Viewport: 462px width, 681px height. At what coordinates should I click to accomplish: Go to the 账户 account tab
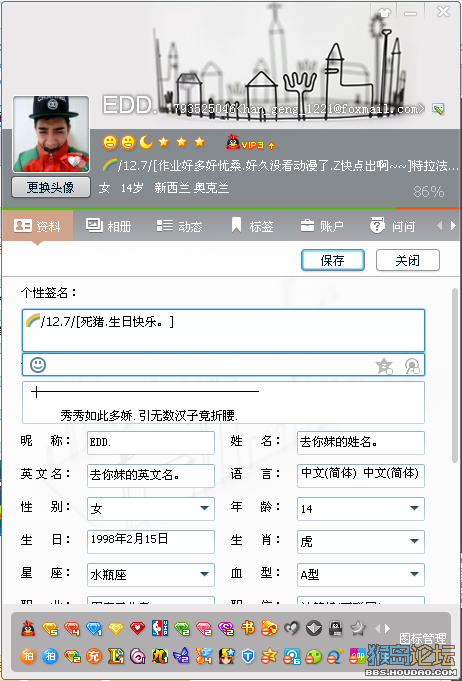[x=322, y=226]
